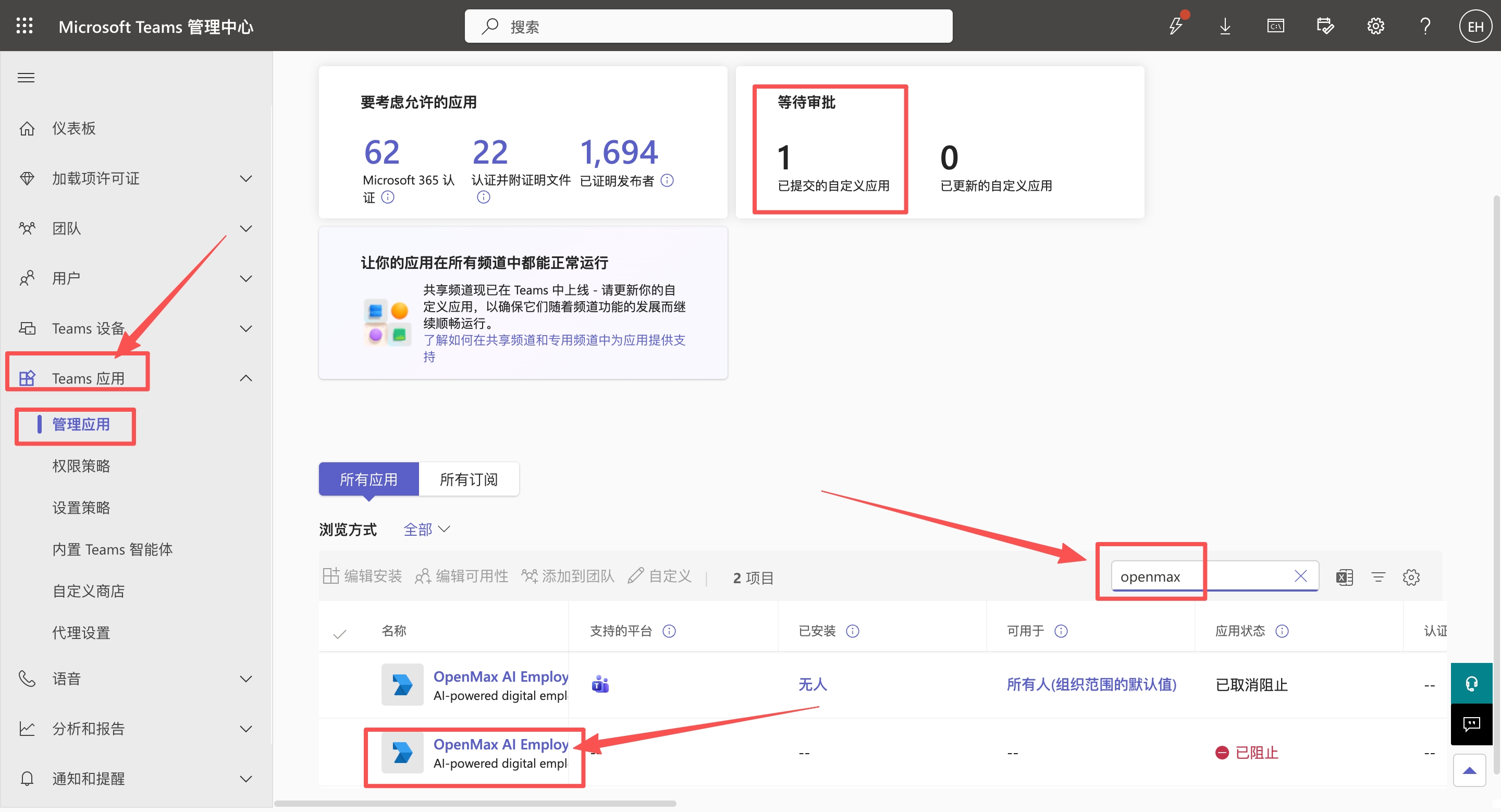Export app list to Excel icon
The width and height of the screenshot is (1501, 812).
[1344, 576]
